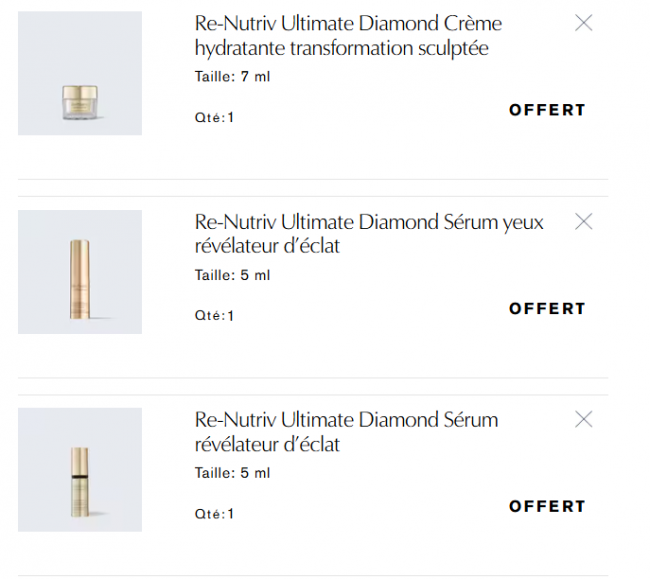
Task: Remove the Sérum yeux révélateur d'éclat item
Action: click(x=584, y=221)
